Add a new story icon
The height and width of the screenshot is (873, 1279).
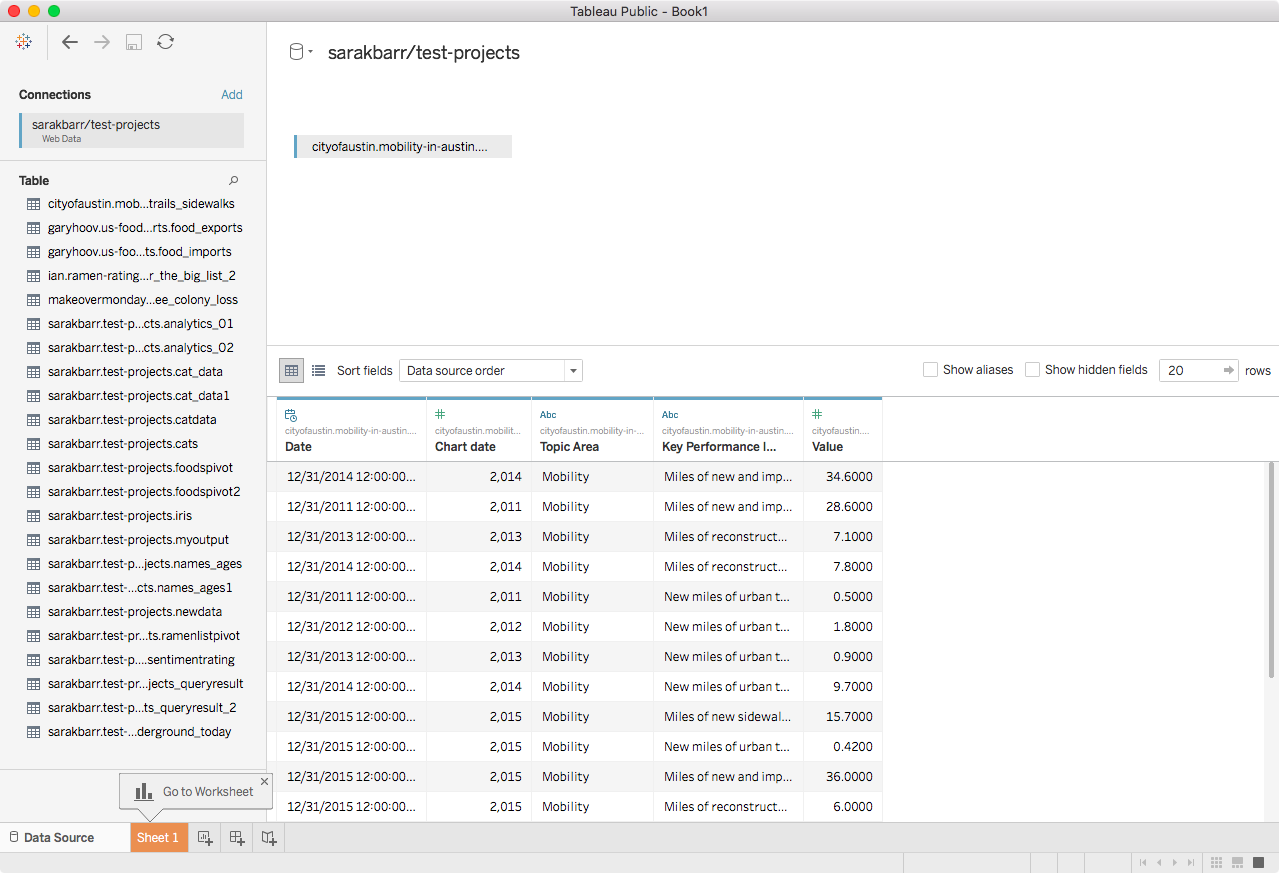pos(269,838)
